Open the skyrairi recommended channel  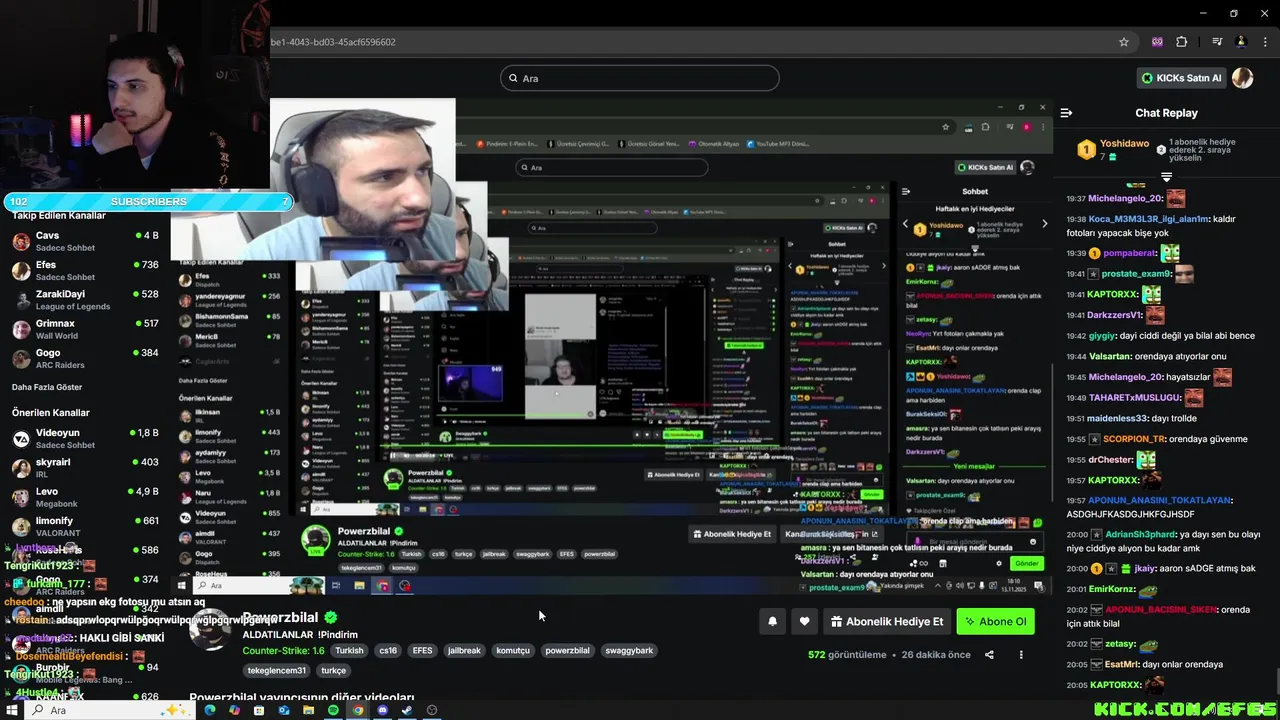85,467
